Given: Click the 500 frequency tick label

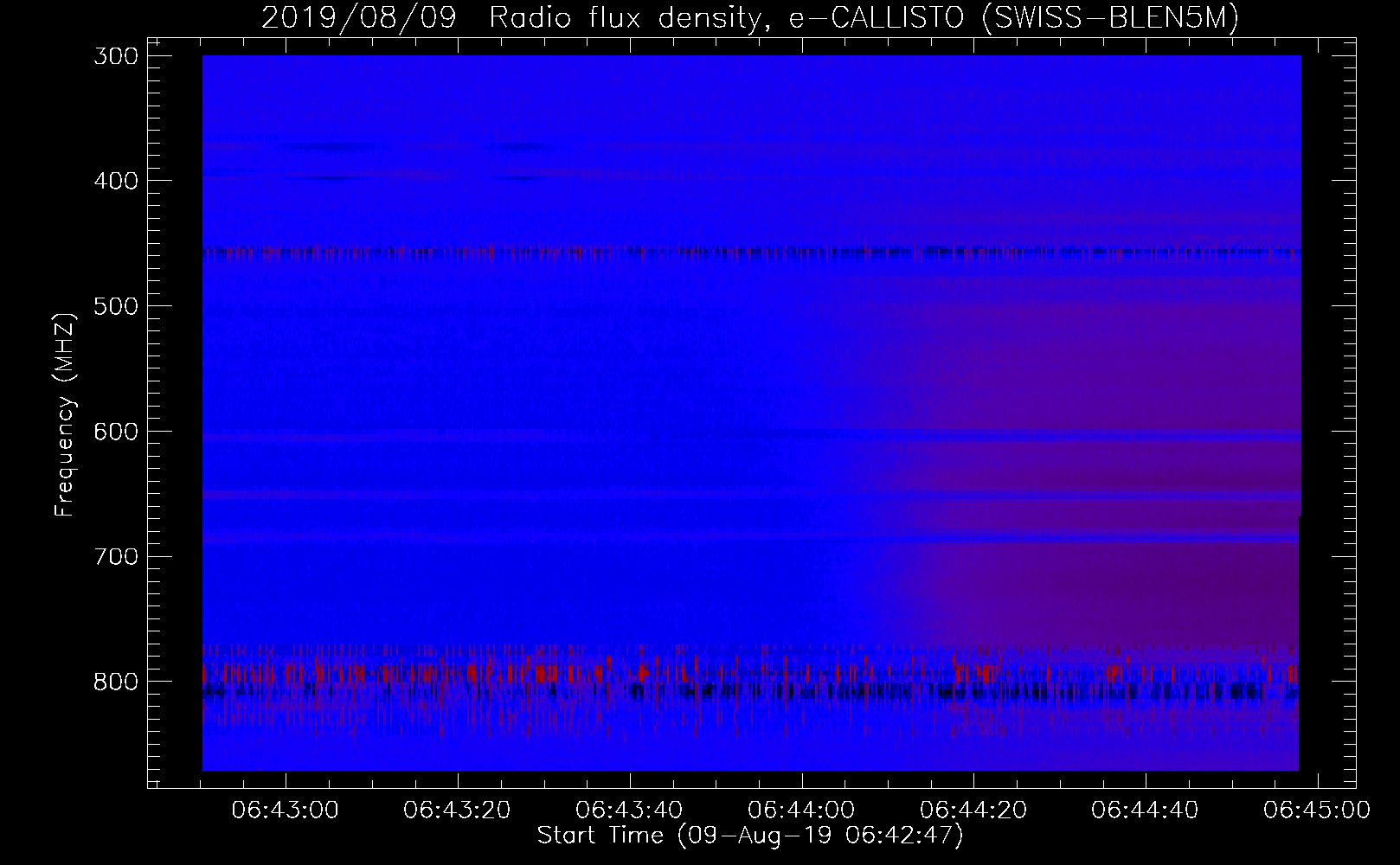Looking at the screenshot, I should point(114,305).
